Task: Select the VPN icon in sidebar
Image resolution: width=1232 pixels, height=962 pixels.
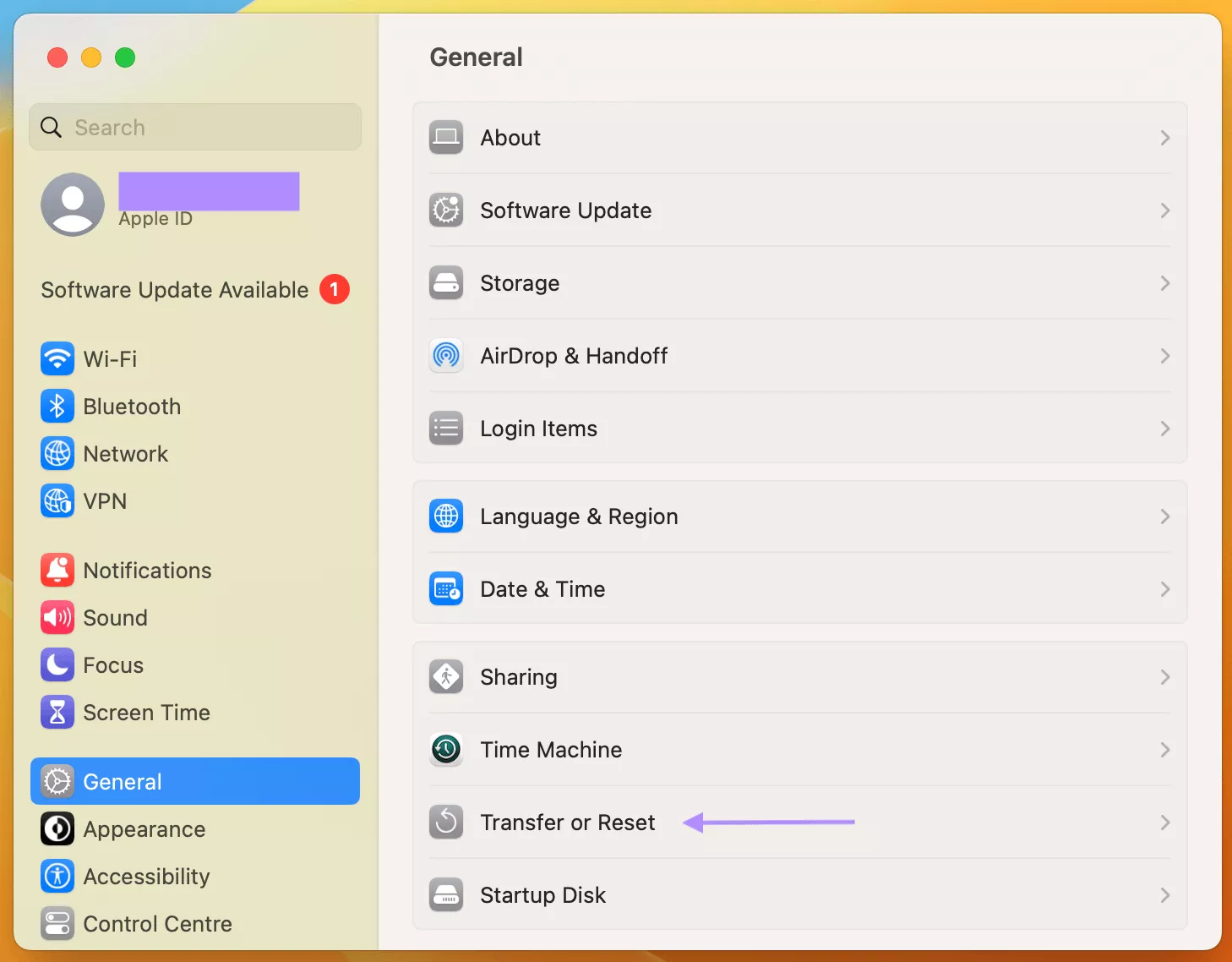Action: point(57,500)
